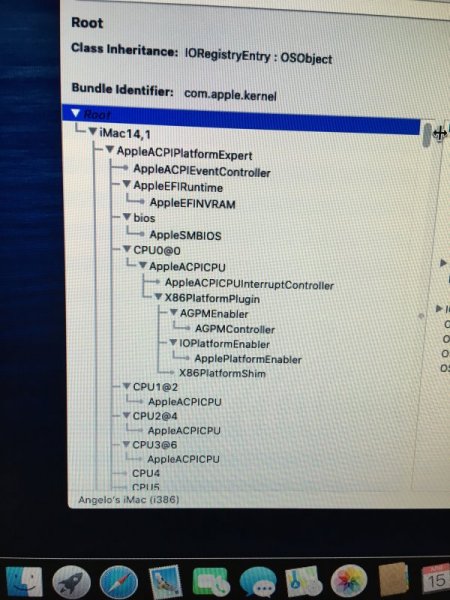The width and height of the screenshot is (450, 600).
Task: Select AppleACPICPUInterruptController row
Action: point(249,284)
